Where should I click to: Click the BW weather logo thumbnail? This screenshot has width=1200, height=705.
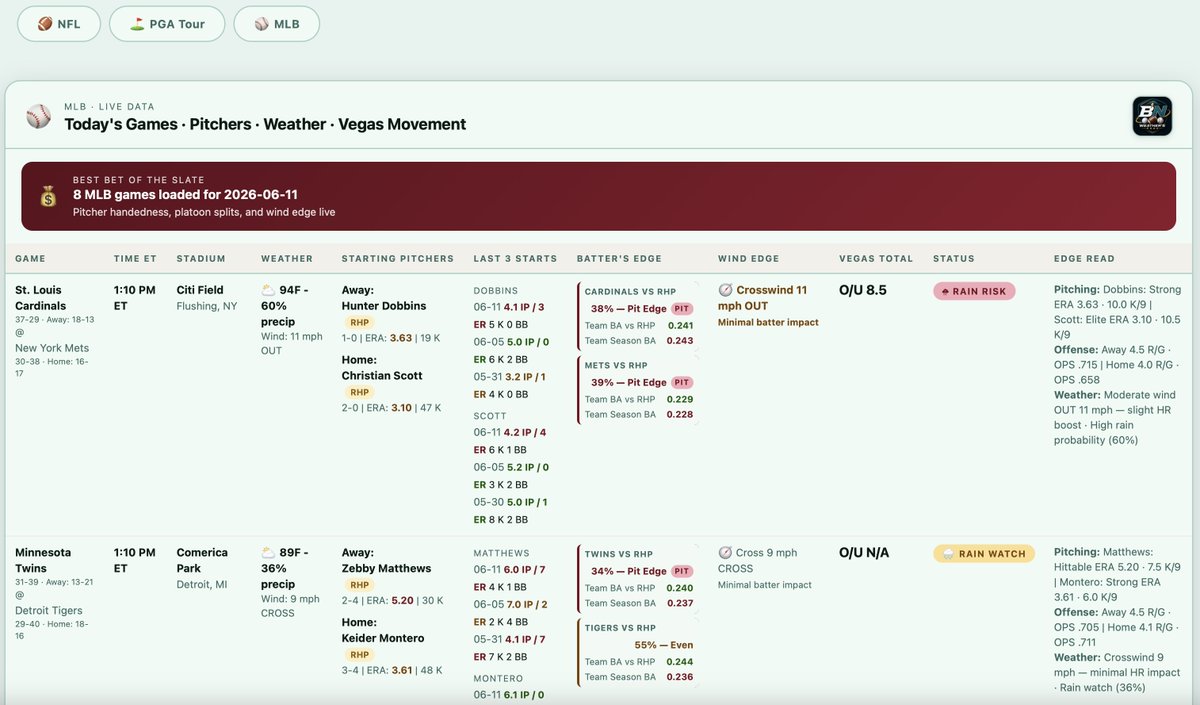[1152, 116]
